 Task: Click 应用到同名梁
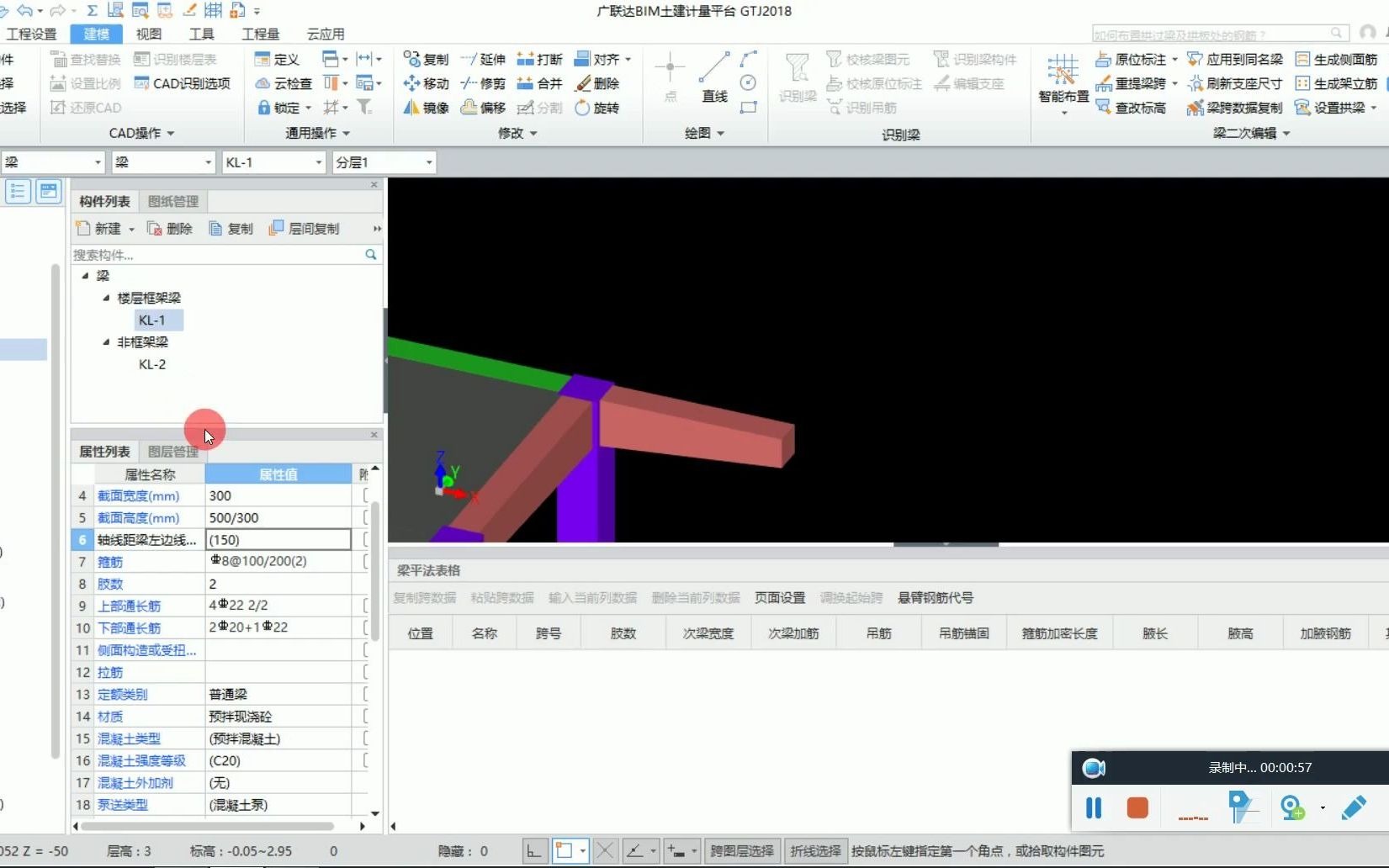1235,59
